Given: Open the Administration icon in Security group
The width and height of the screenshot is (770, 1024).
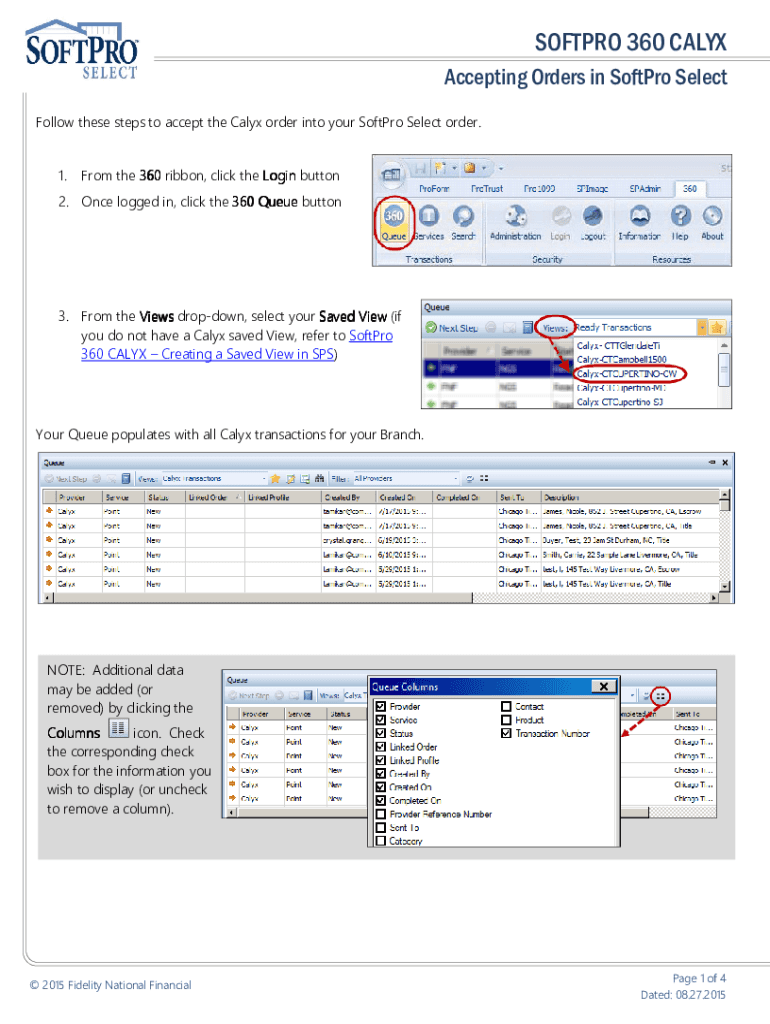Looking at the screenshot, I should 515,219.
